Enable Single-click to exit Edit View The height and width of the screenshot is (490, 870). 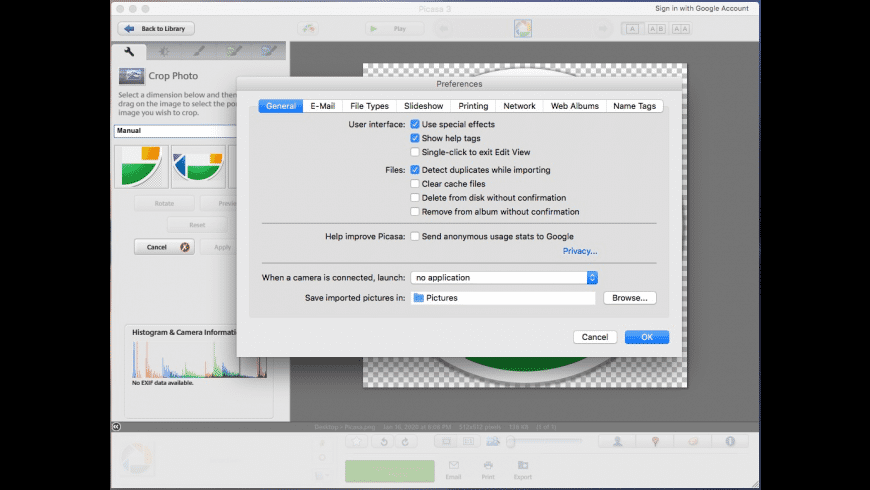point(414,152)
